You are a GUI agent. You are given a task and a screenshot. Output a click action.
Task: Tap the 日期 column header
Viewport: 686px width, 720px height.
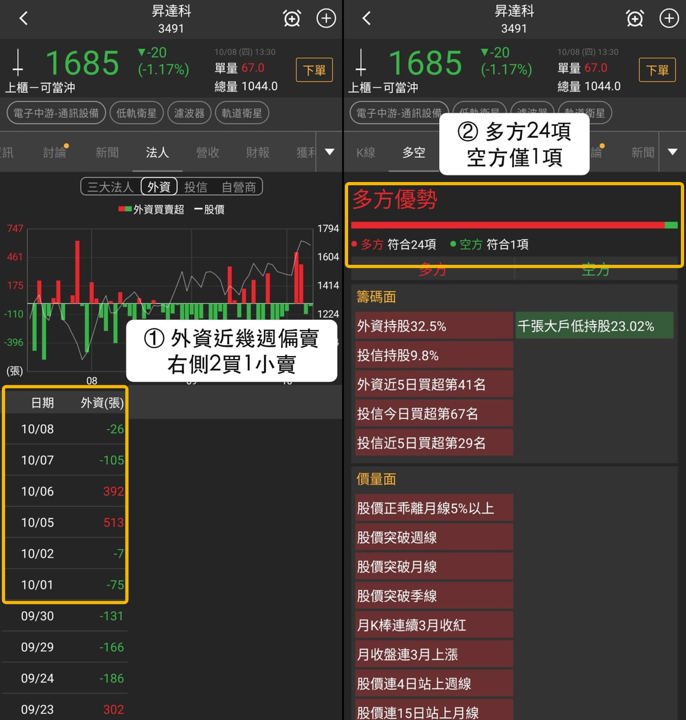(x=42, y=403)
